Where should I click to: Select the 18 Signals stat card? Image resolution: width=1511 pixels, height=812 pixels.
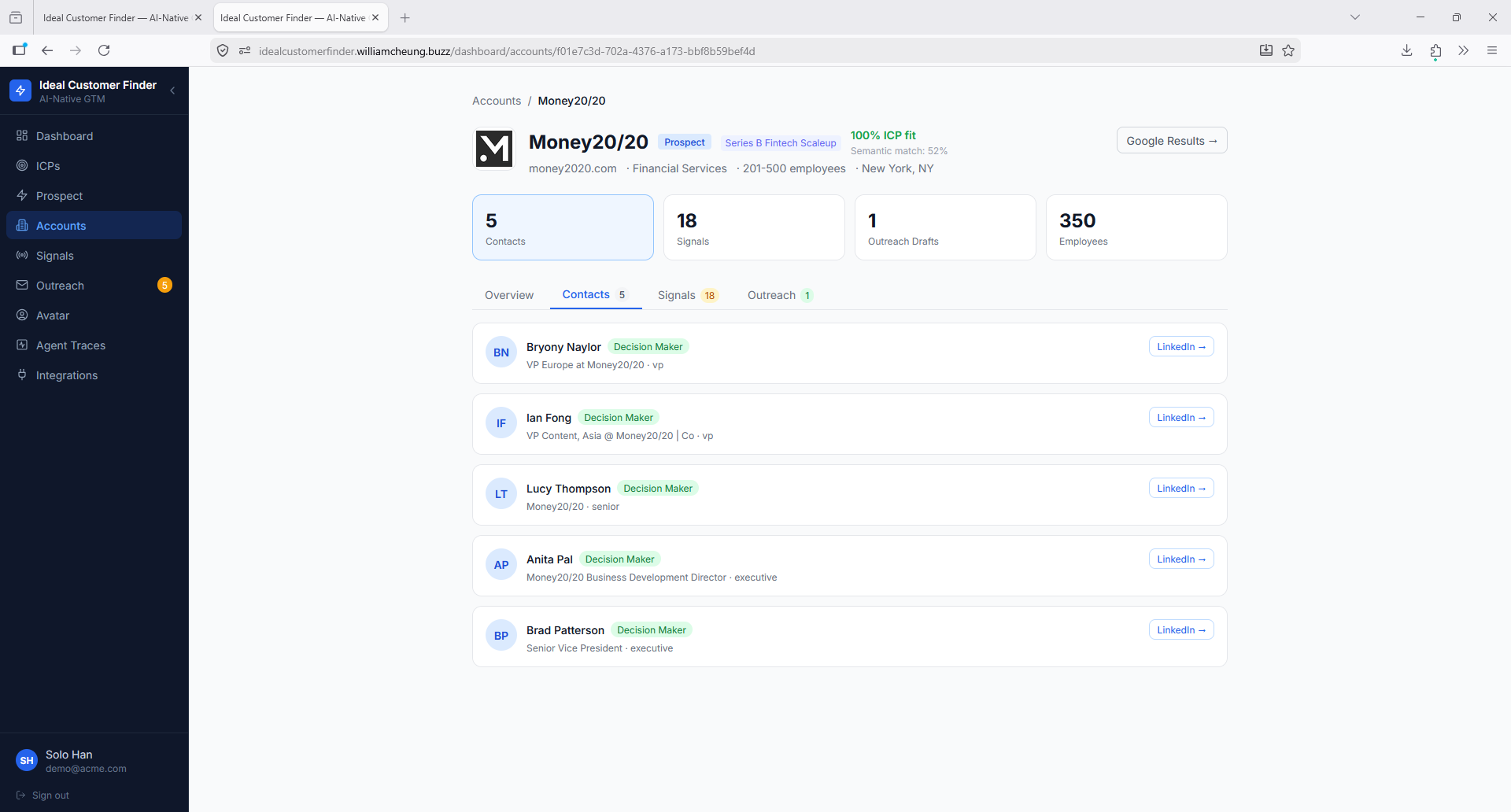[754, 227]
